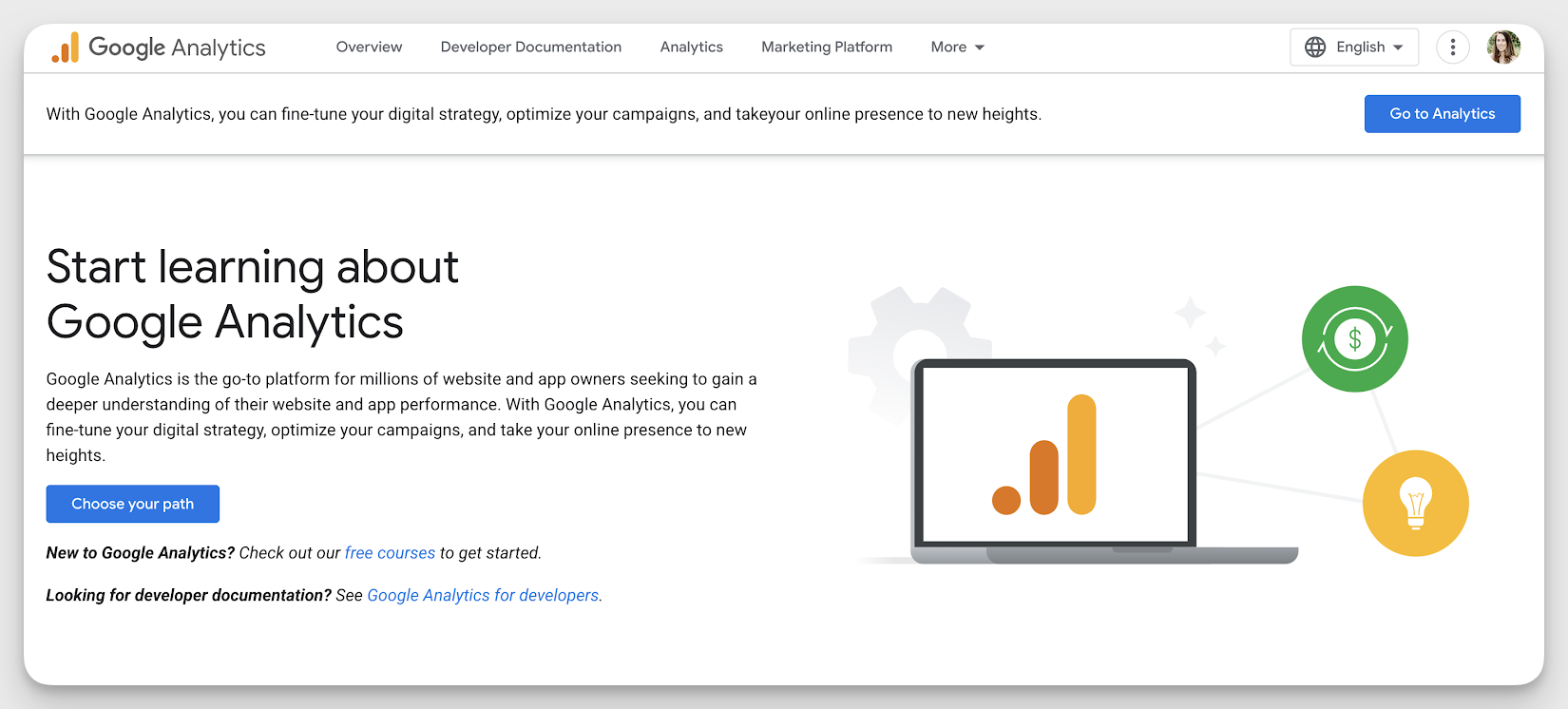Click the text 'New to Google Analytics?'
This screenshot has width=1568, height=709.
click(x=140, y=553)
